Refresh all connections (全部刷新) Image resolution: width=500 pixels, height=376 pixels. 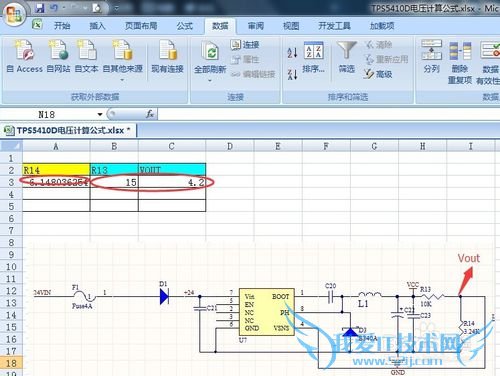pyautogui.click(x=210, y=56)
